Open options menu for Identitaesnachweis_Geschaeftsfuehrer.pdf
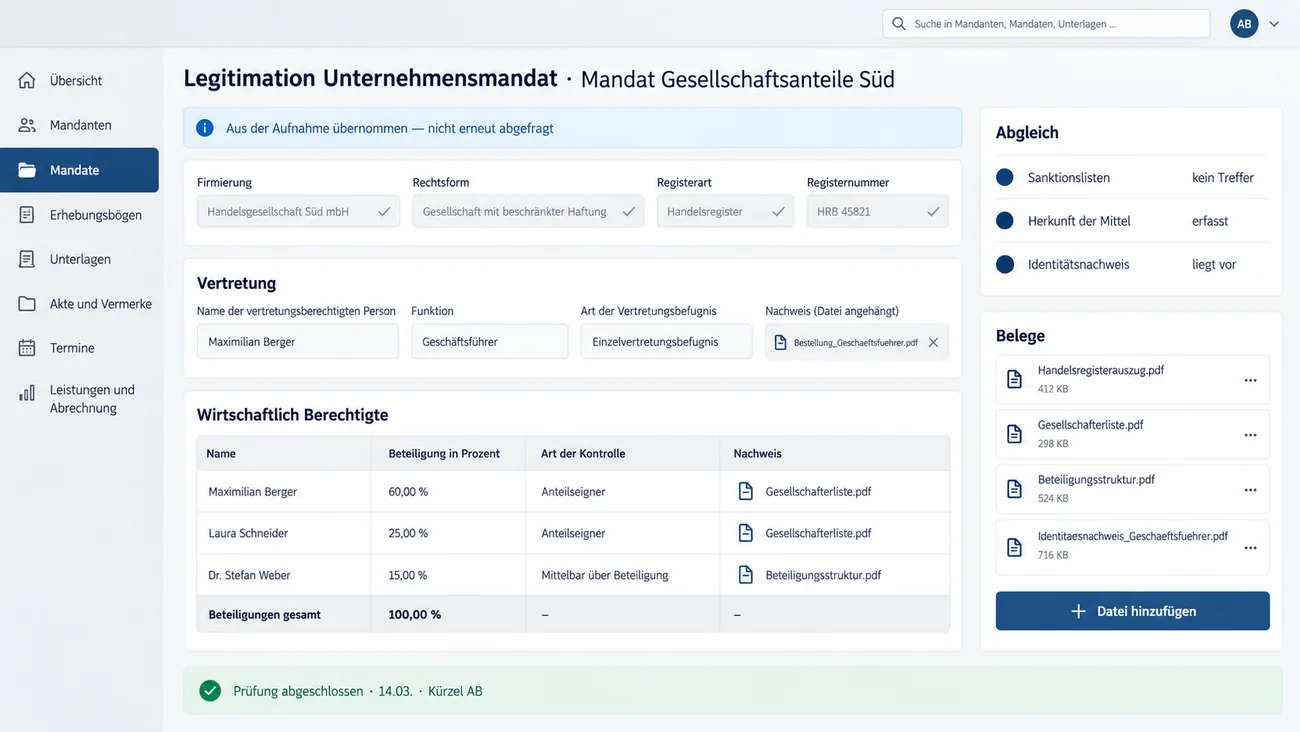The height and width of the screenshot is (732, 1300). tap(1250, 548)
